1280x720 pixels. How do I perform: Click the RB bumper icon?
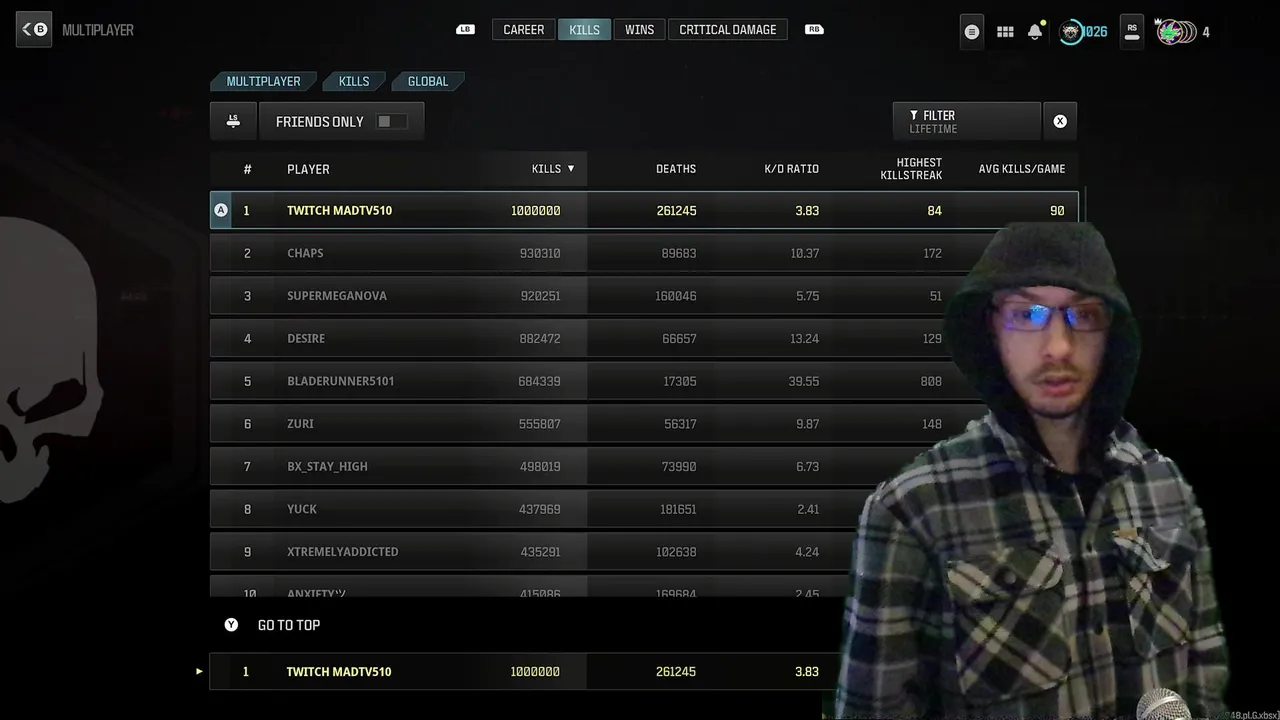[x=814, y=30]
